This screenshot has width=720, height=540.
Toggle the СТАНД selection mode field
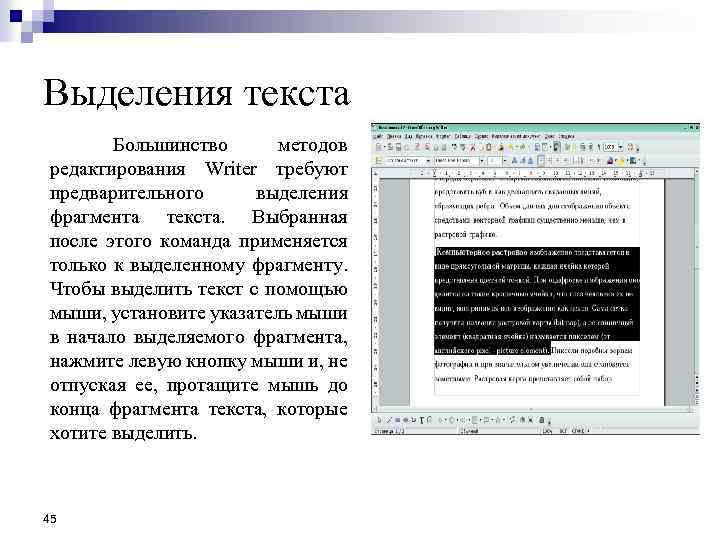coord(579,431)
